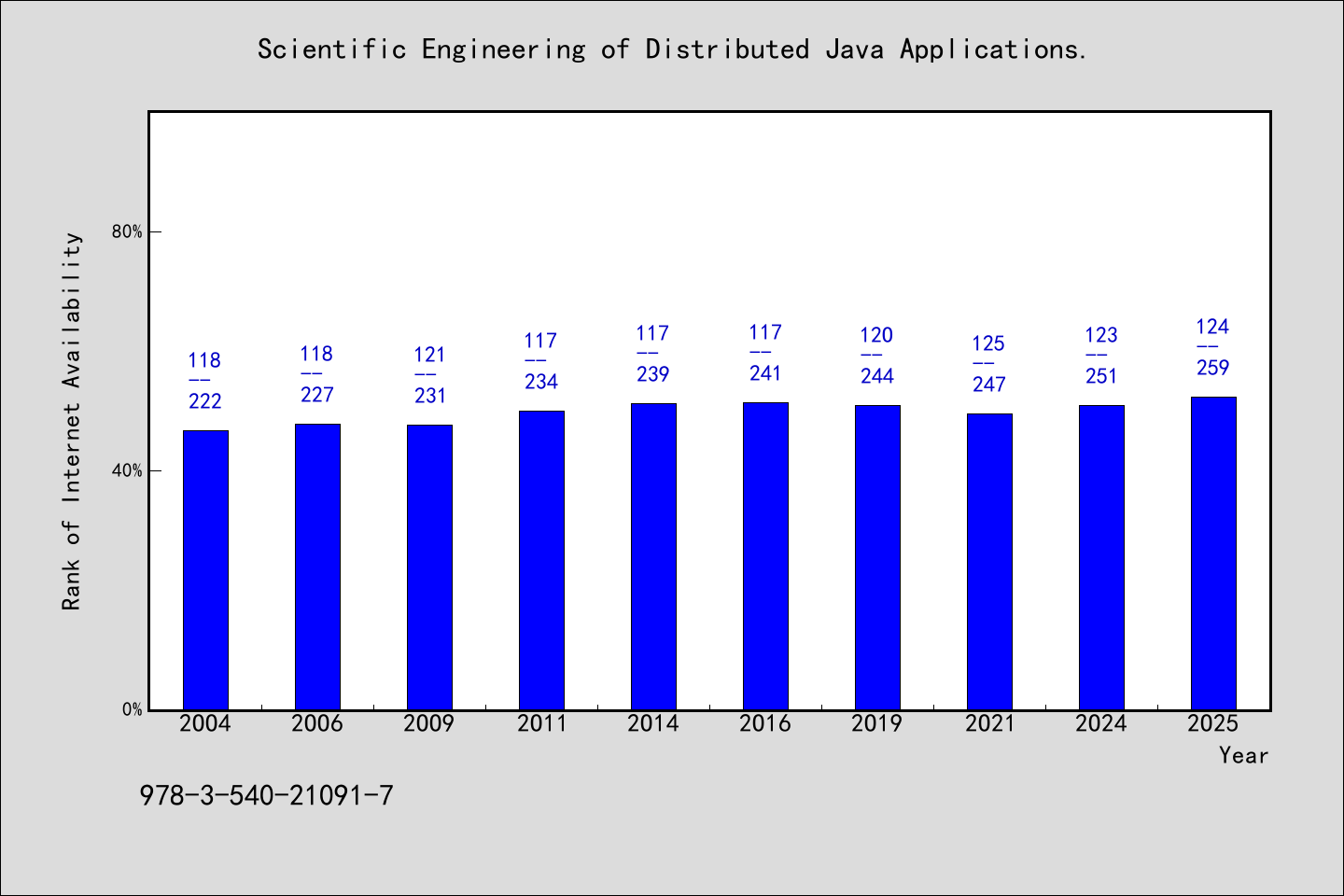This screenshot has width=1344, height=896.
Task: Click the x-axis label 2025
Action: [x=1213, y=723]
